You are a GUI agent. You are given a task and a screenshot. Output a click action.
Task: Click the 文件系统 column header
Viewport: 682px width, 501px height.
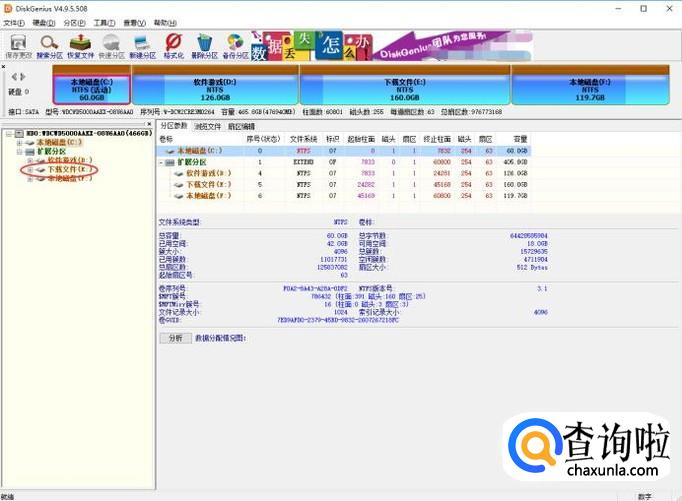point(304,139)
